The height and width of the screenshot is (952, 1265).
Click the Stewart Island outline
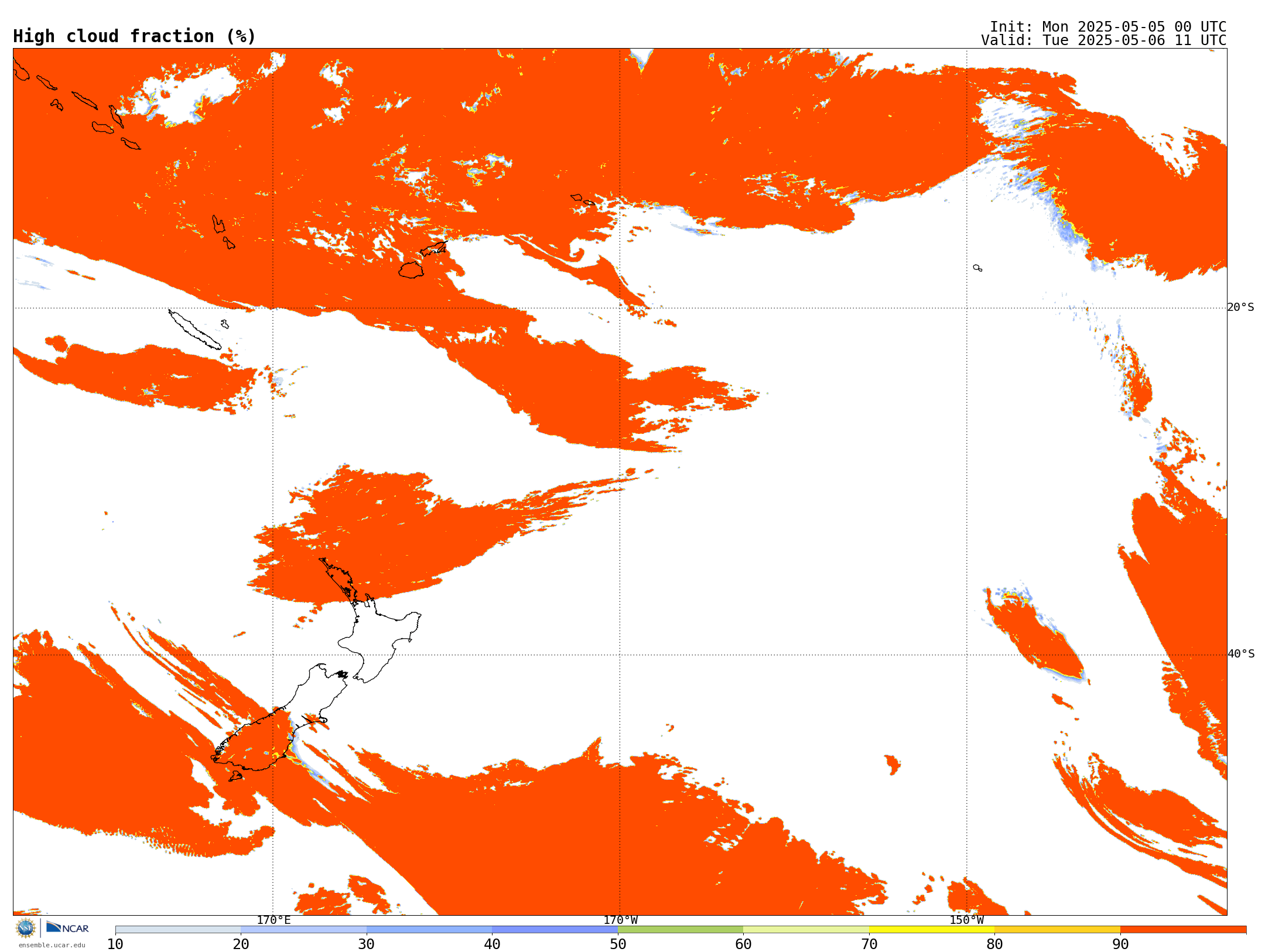235,776
